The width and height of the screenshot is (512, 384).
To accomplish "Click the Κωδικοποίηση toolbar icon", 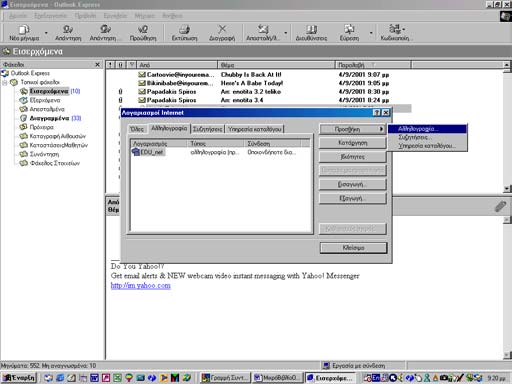I will 397,33.
